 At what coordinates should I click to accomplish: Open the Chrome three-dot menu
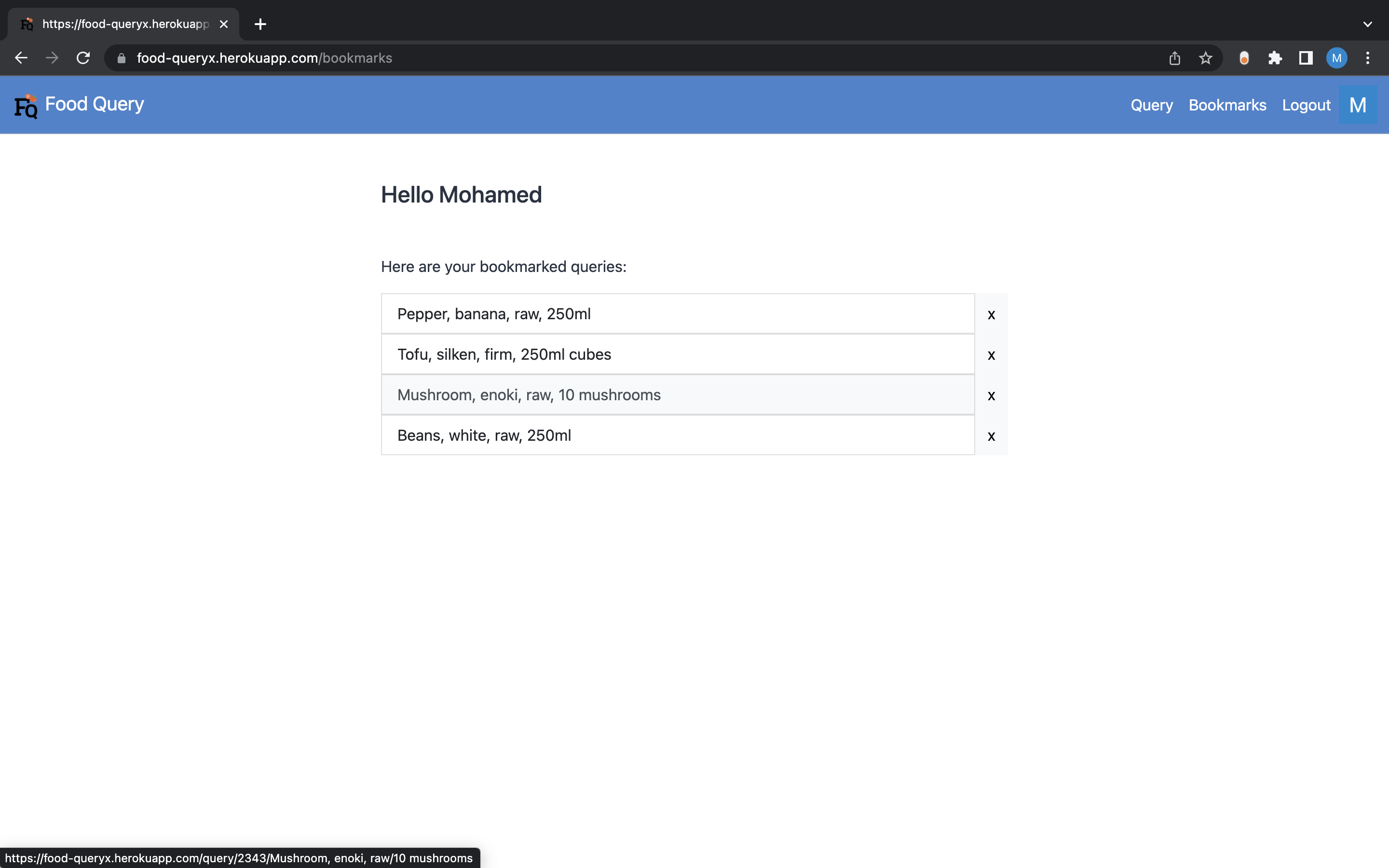tap(1368, 58)
